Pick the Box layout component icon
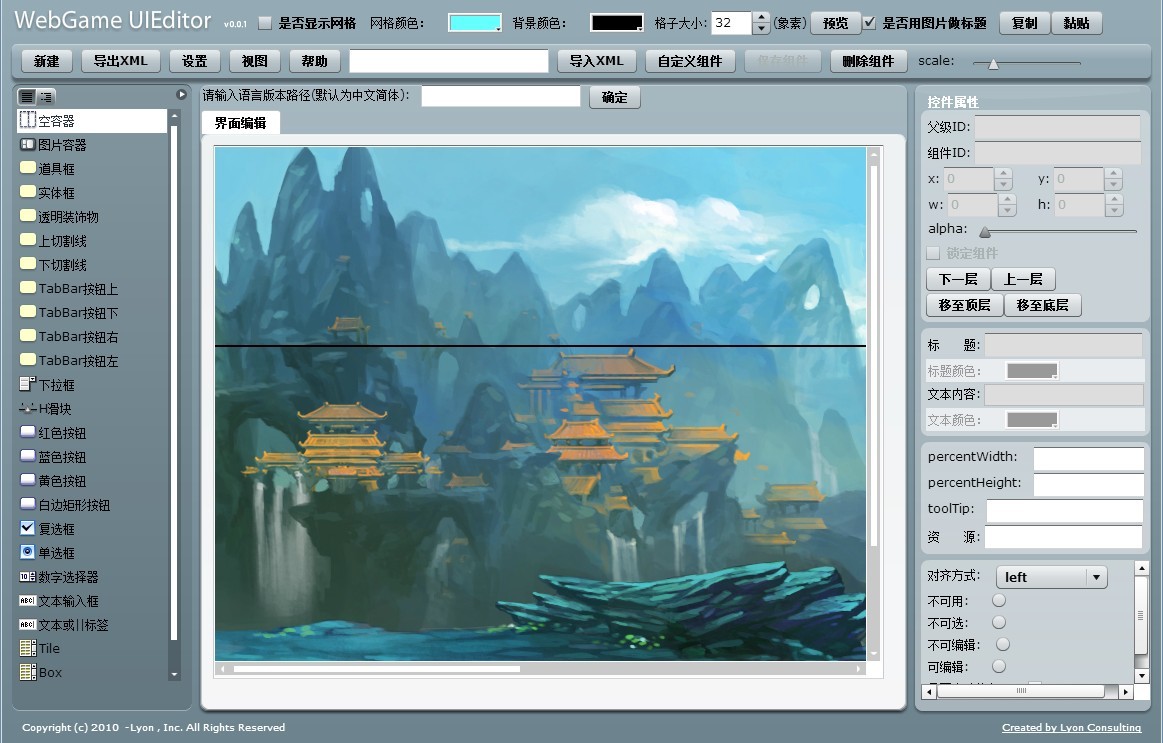1163x743 pixels. (x=27, y=672)
